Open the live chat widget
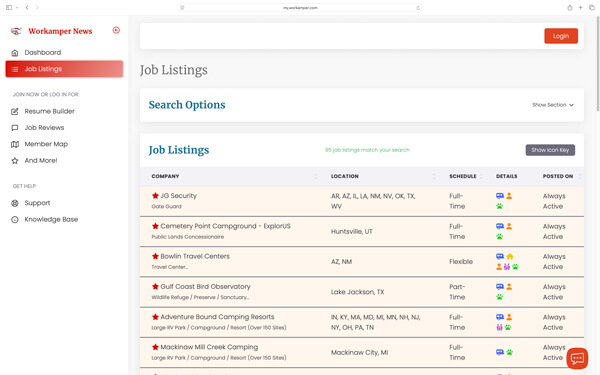 click(577, 358)
